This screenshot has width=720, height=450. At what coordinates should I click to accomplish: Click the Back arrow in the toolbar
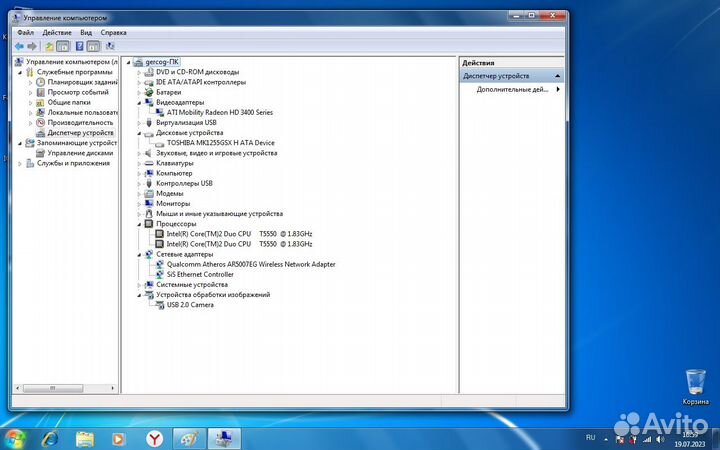19,46
